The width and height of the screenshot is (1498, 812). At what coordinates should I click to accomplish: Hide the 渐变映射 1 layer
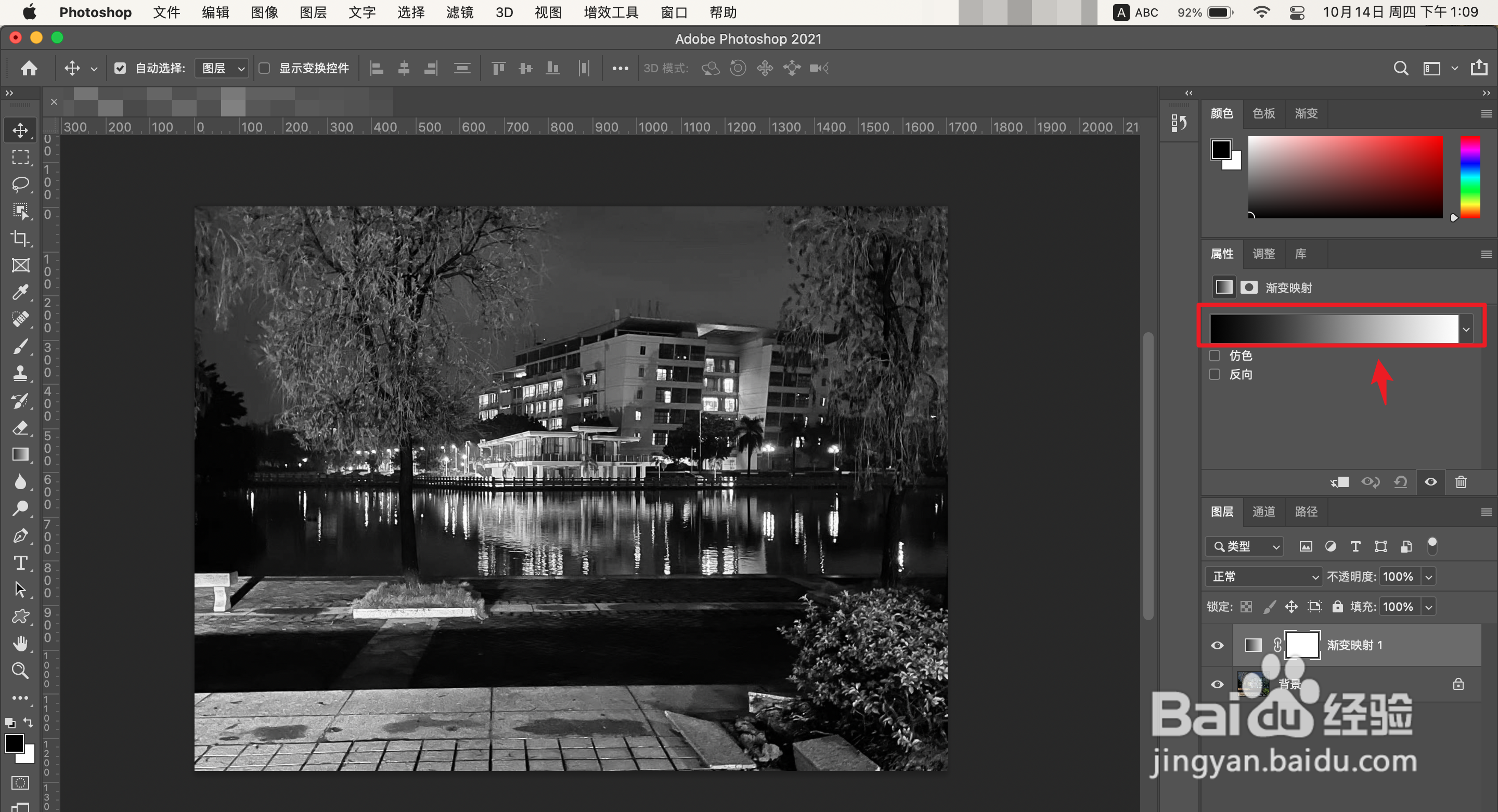(x=1217, y=646)
